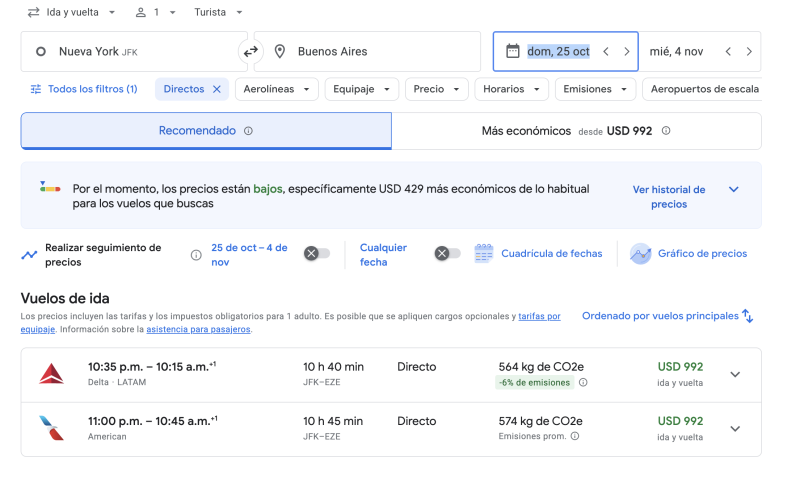Open the Ida y vuelta trip type dropdown
The image size is (800, 479).
[x=71, y=12]
